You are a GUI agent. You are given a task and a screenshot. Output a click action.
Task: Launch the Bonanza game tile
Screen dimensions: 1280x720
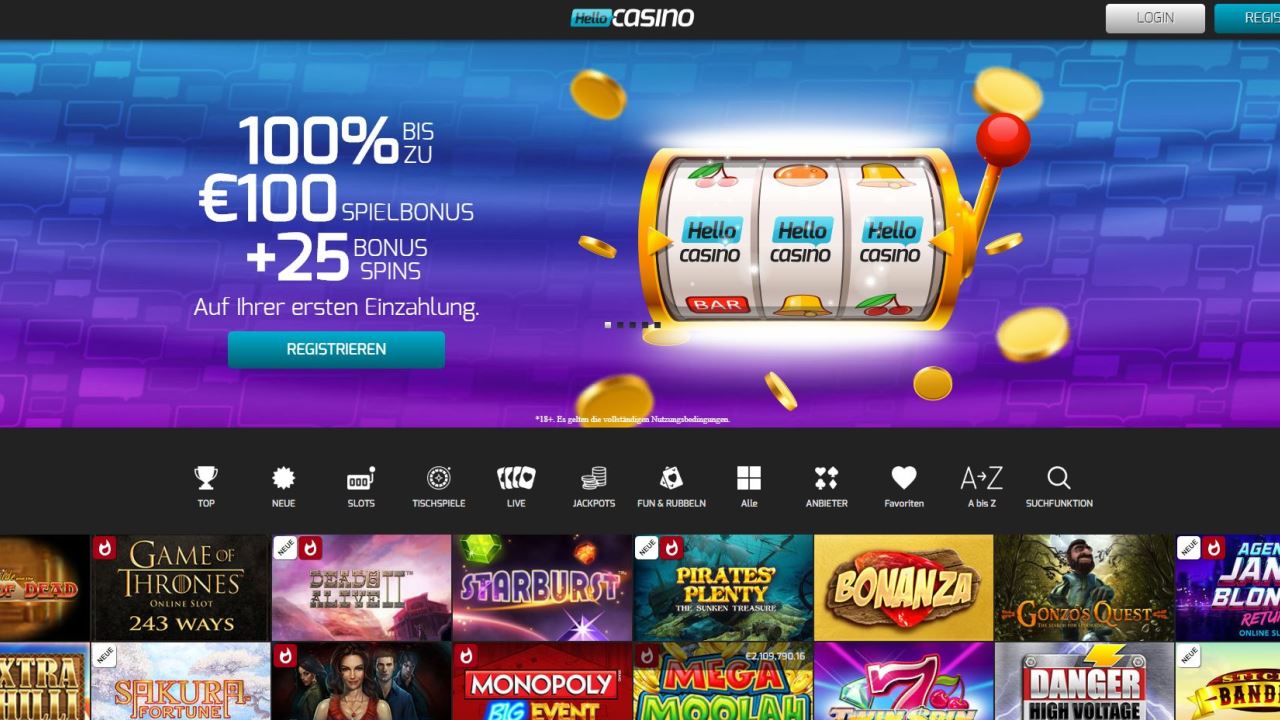pyautogui.click(x=904, y=588)
